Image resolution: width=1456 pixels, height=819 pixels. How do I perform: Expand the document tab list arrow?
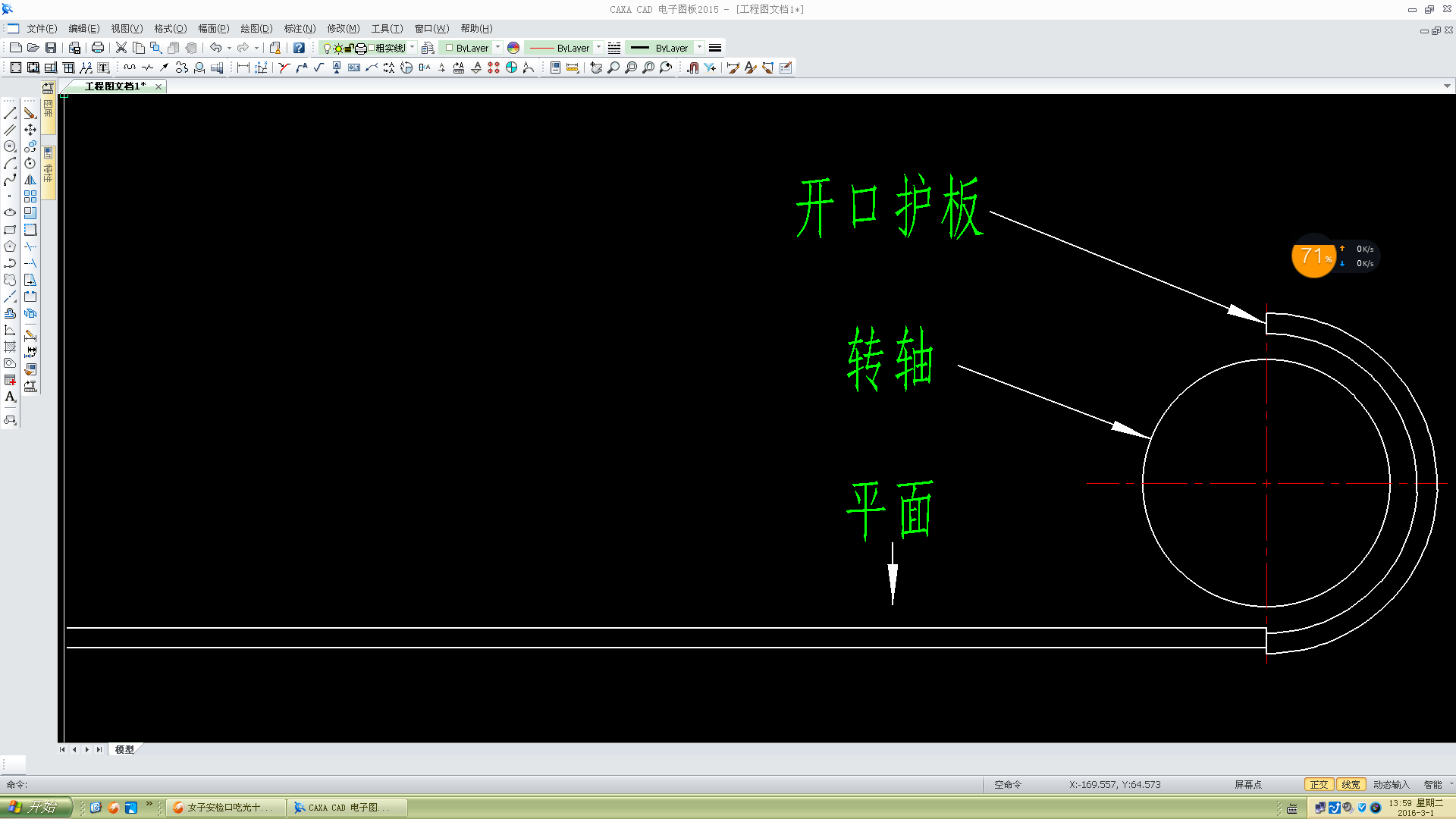pos(1447,86)
